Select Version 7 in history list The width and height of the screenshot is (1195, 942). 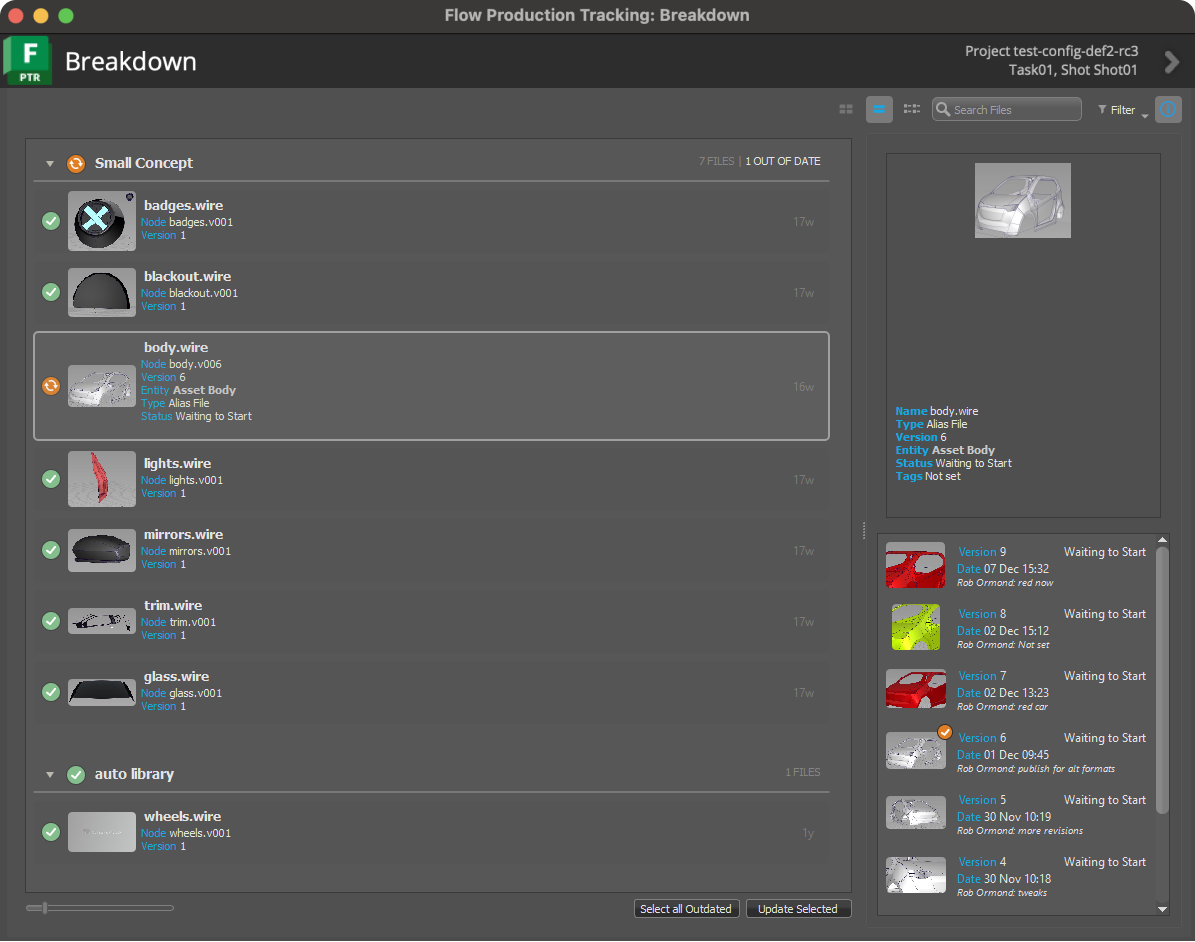pyautogui.click(x=1017, y=690)
